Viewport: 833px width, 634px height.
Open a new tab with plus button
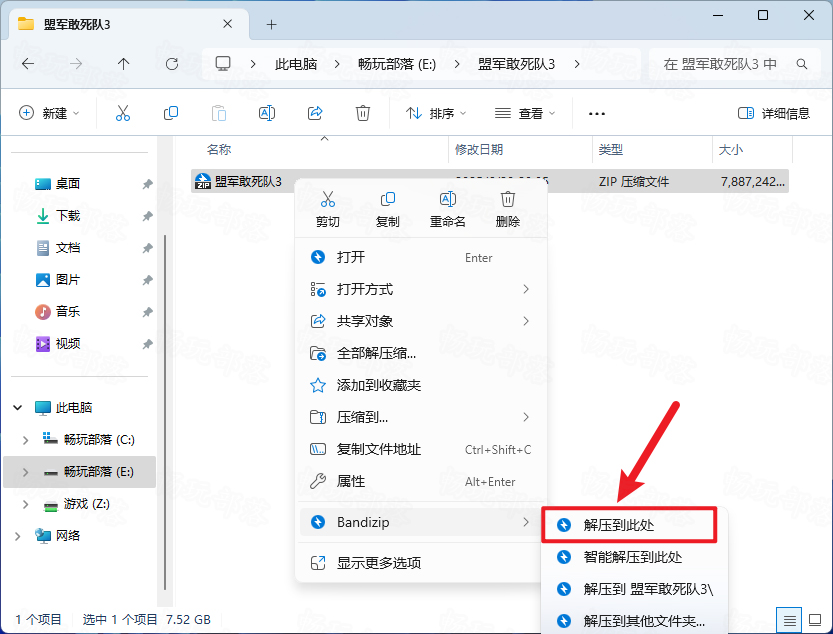click(x=271, y=24)
